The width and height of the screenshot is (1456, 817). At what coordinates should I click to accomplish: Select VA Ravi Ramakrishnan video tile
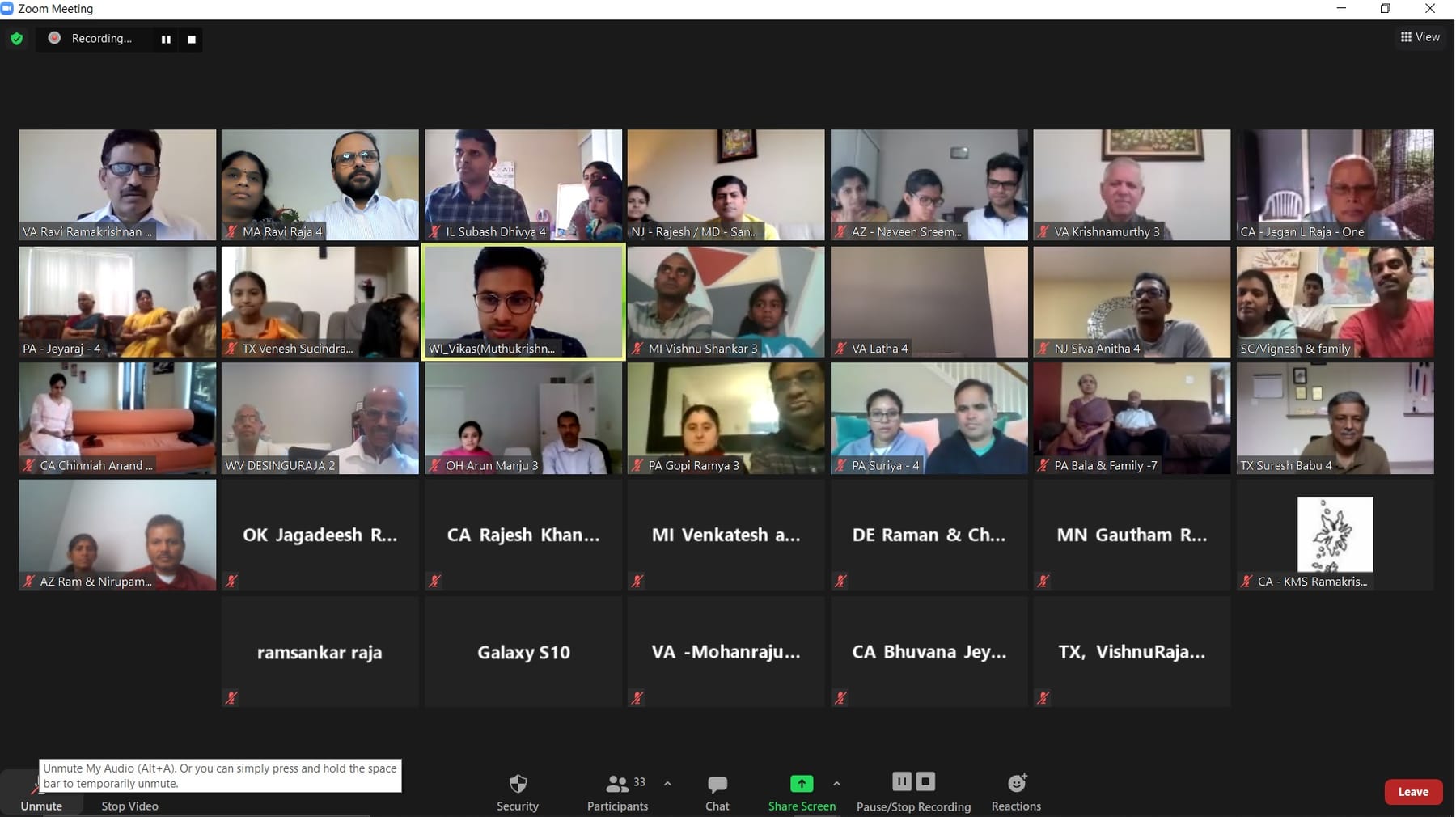coord(117,184)
